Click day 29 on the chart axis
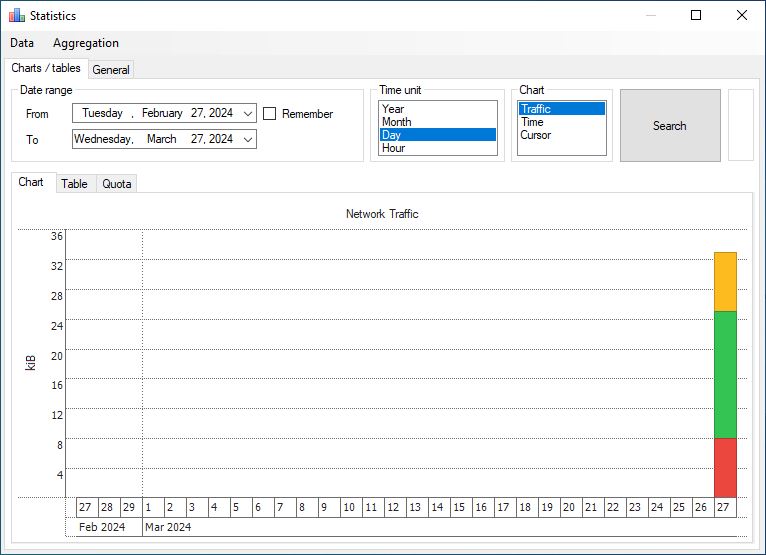The width and height of the screenshot is (766, 555). (129, 507)
